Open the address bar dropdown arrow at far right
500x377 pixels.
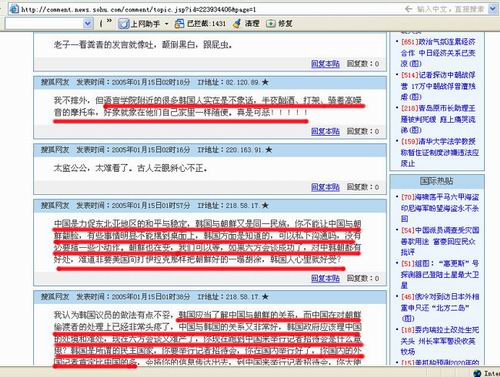point(493,9)
